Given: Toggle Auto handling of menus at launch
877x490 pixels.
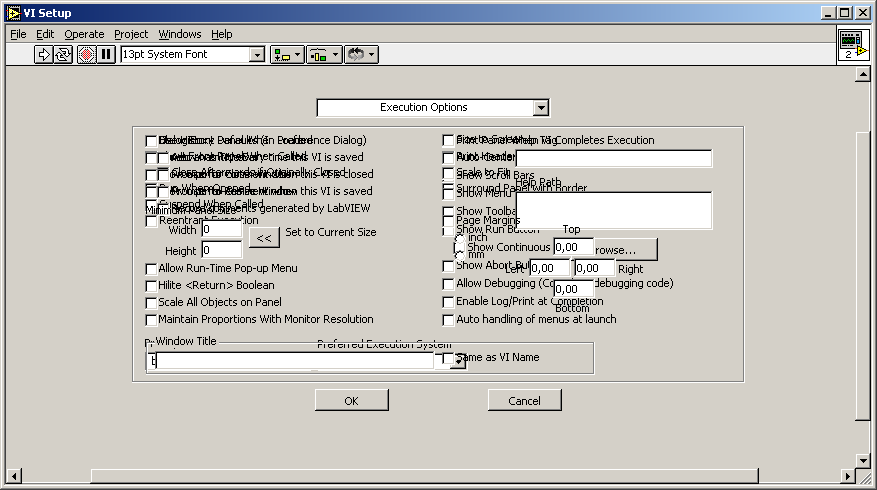Looking at the screenshot, I should coord(449,320).
